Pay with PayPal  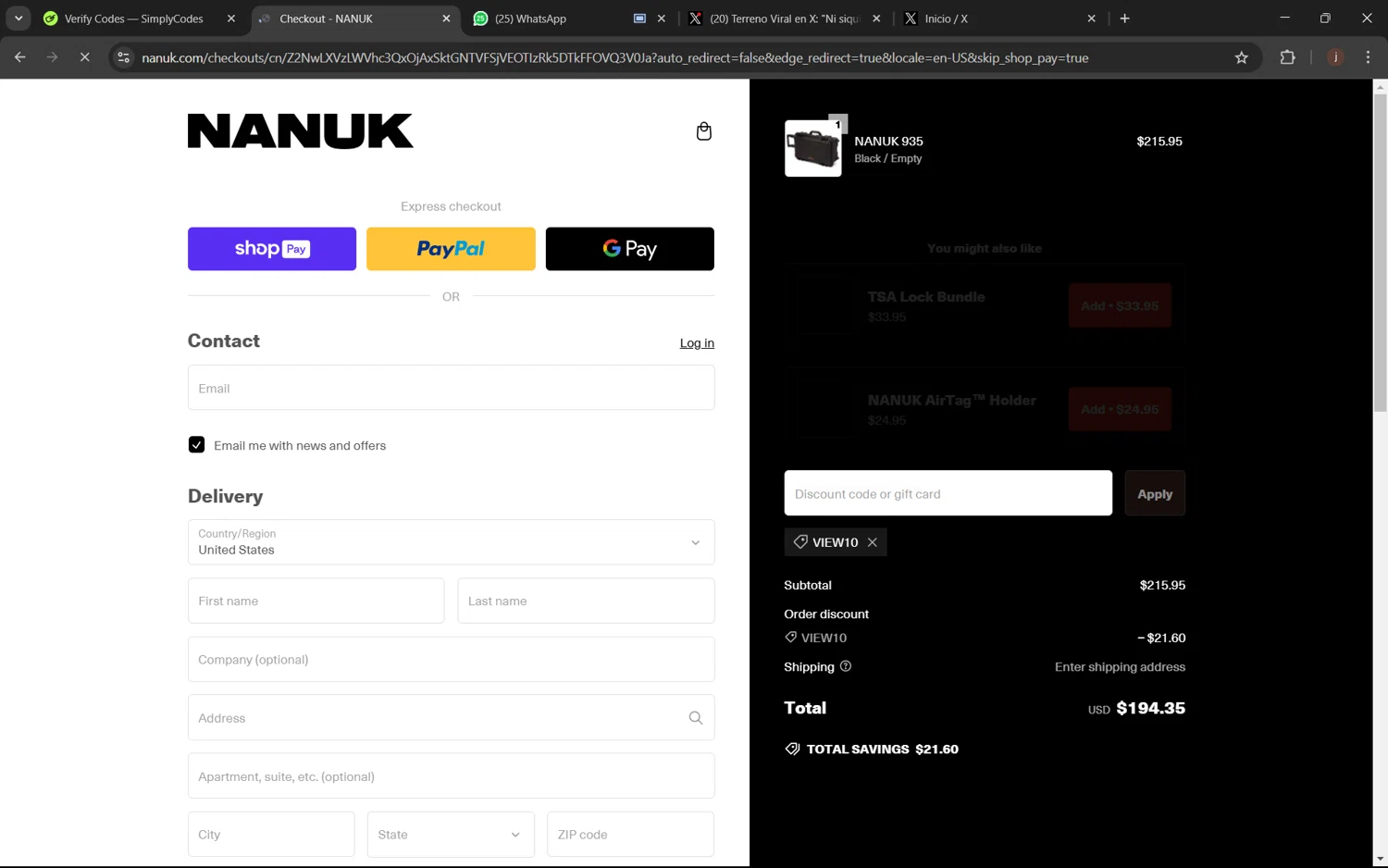point(451,249)
